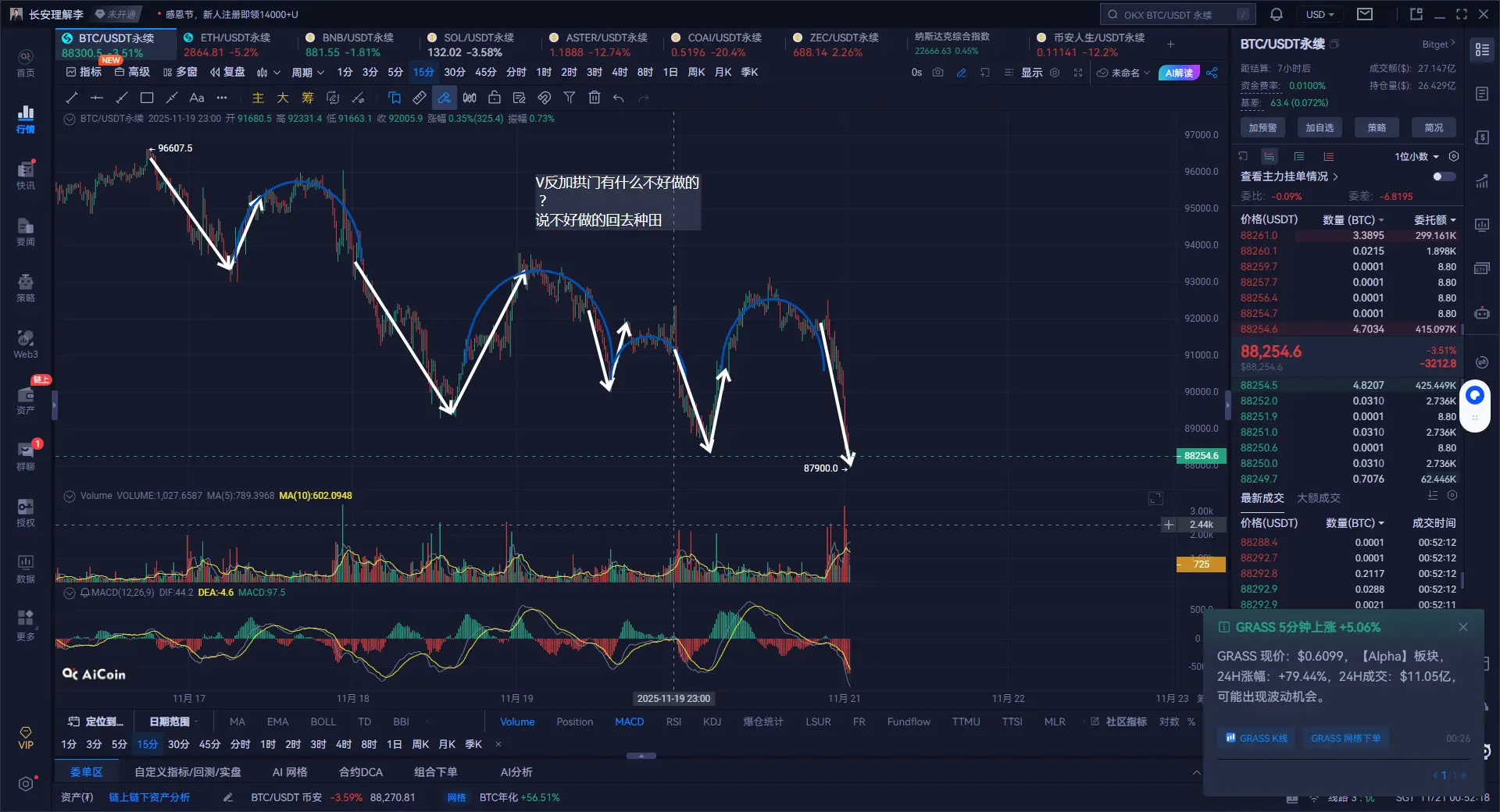The image size is (1500, 812).
Task: Toggle the MACD sub-indicator in bottom bar
Action: point(630,721)
